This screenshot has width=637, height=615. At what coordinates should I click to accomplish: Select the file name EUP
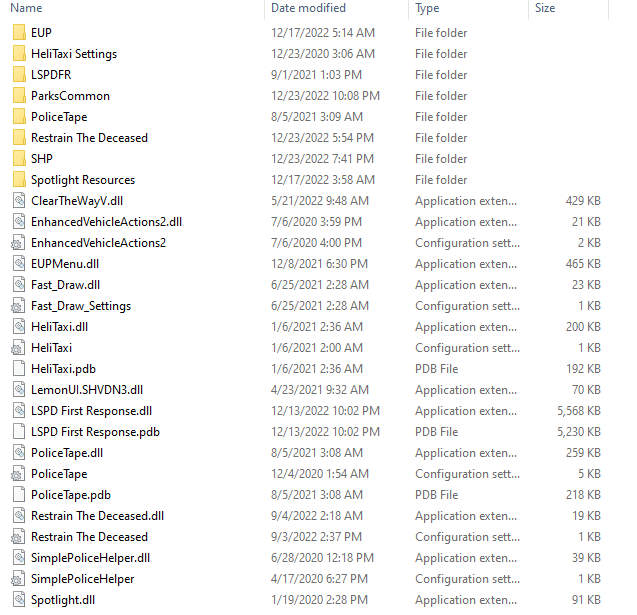click(x=41, y=32)
